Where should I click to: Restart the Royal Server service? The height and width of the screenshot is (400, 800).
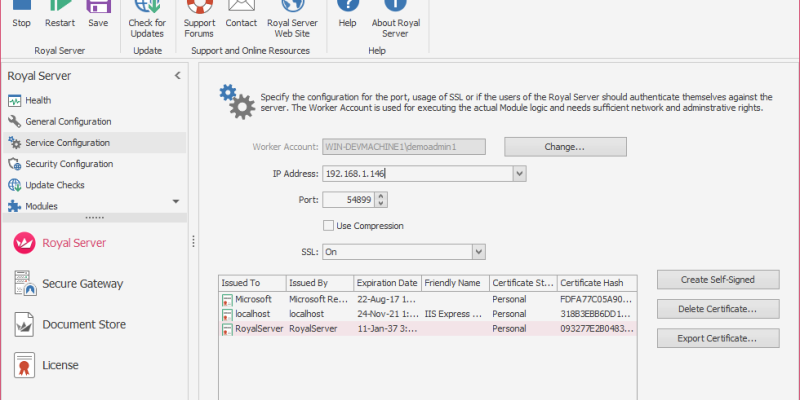point(60,8)
